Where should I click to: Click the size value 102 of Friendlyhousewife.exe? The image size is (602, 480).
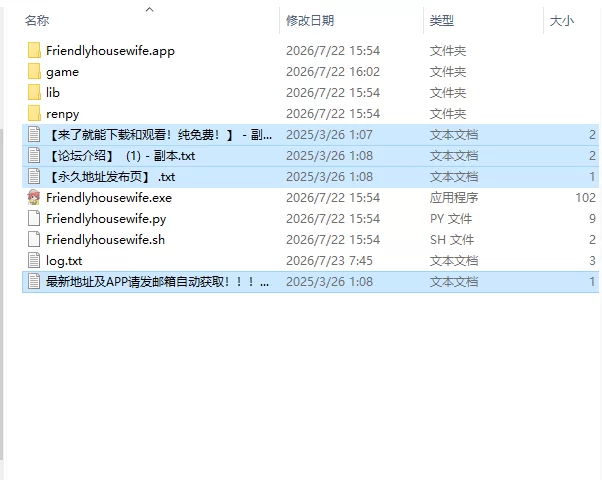(x=585, y=198)
